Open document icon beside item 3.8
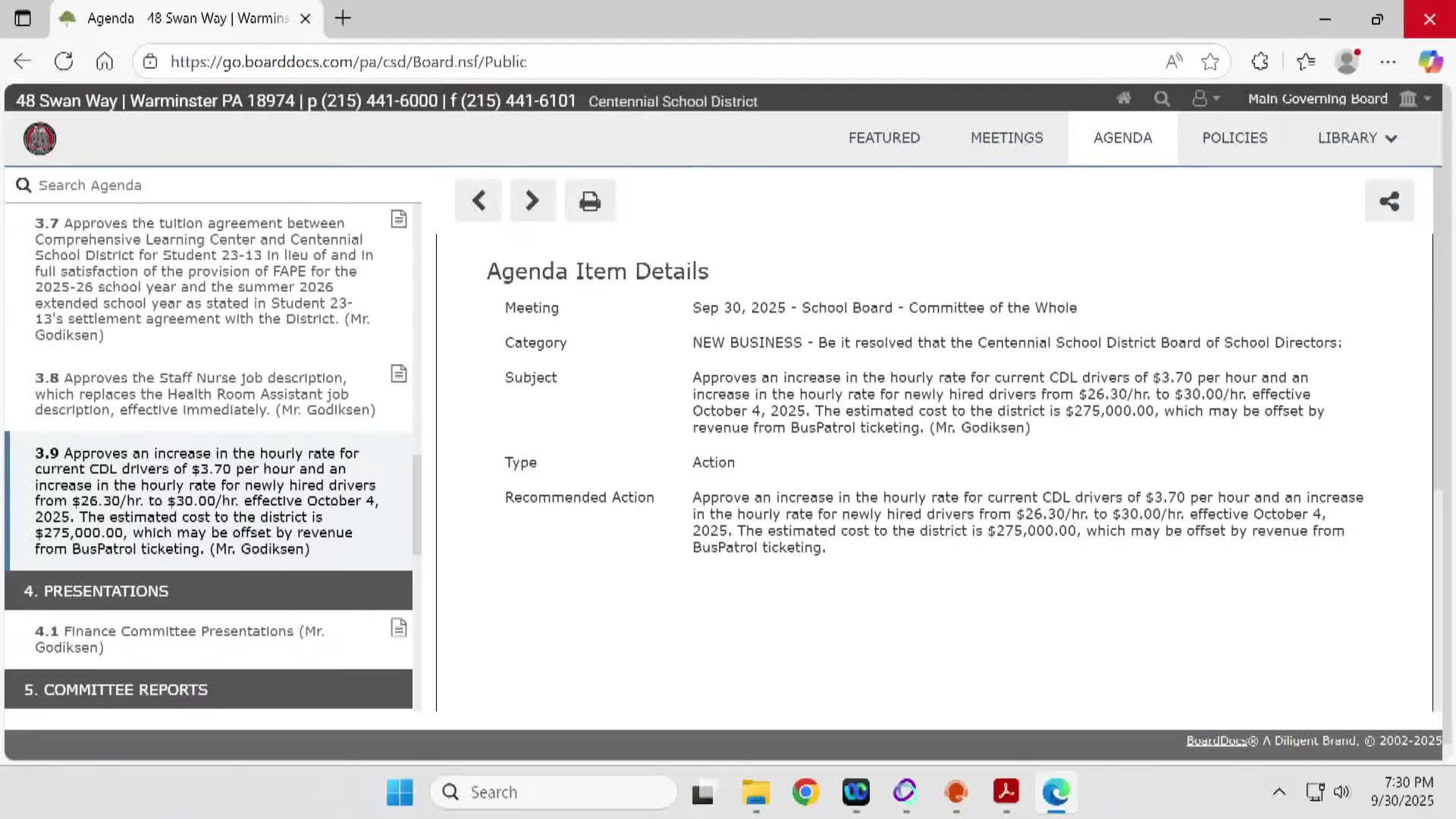Viewport: 1456px width, 819px height. pos(399,374)
